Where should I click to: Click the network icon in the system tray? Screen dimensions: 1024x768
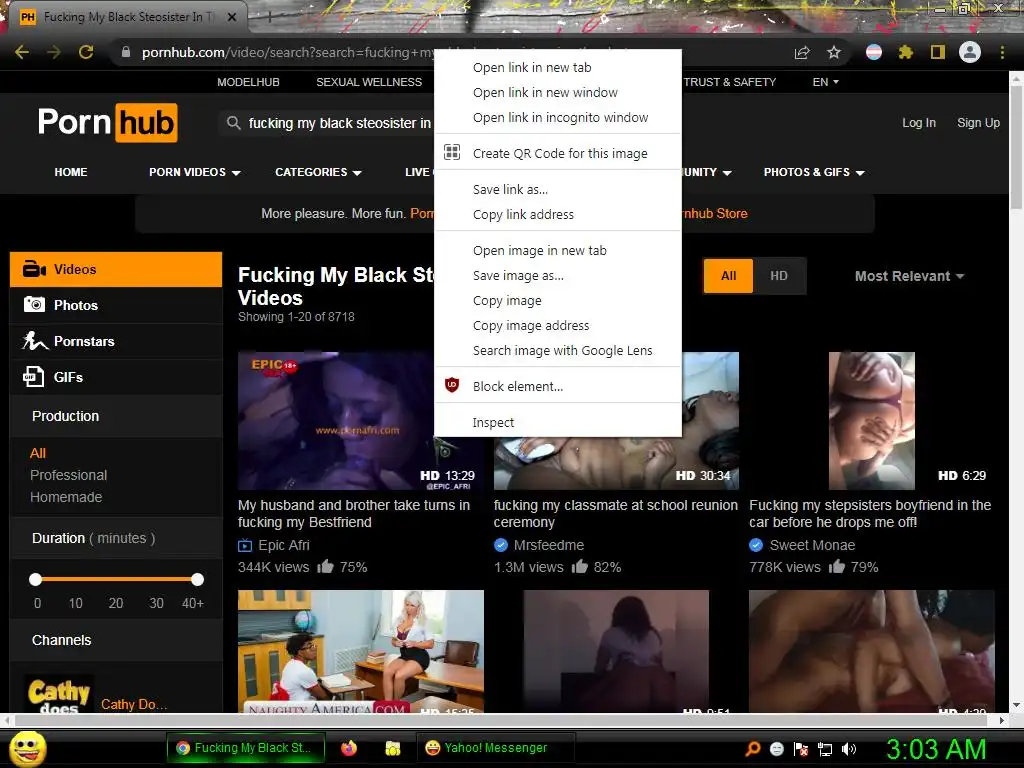(x=825, y=749)
